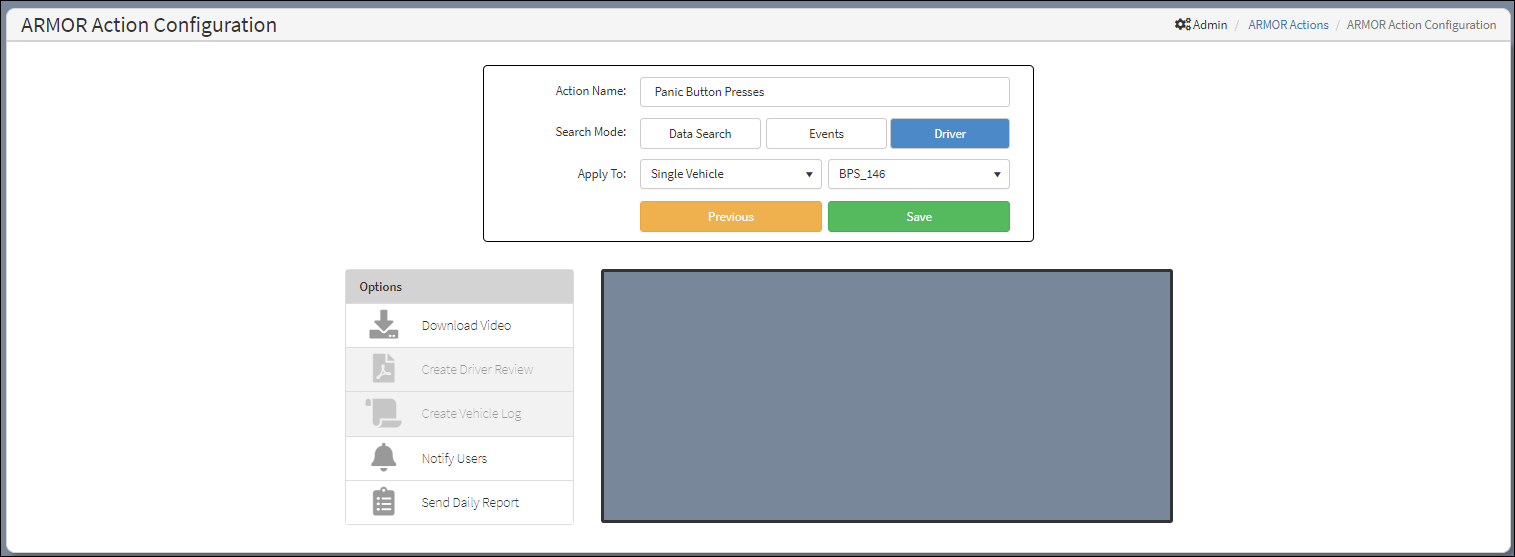
Task: Choose the Download Video option label
Action: pos(466,325)
